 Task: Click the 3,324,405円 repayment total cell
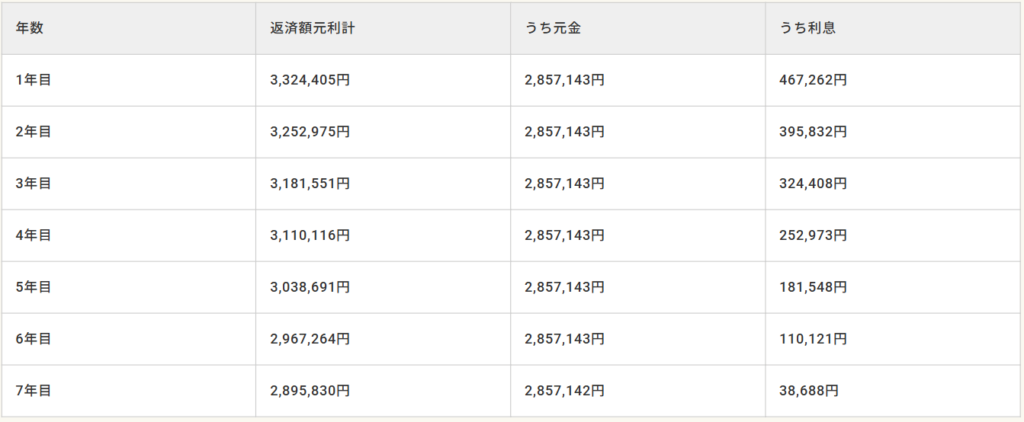(x=310, y=80)
